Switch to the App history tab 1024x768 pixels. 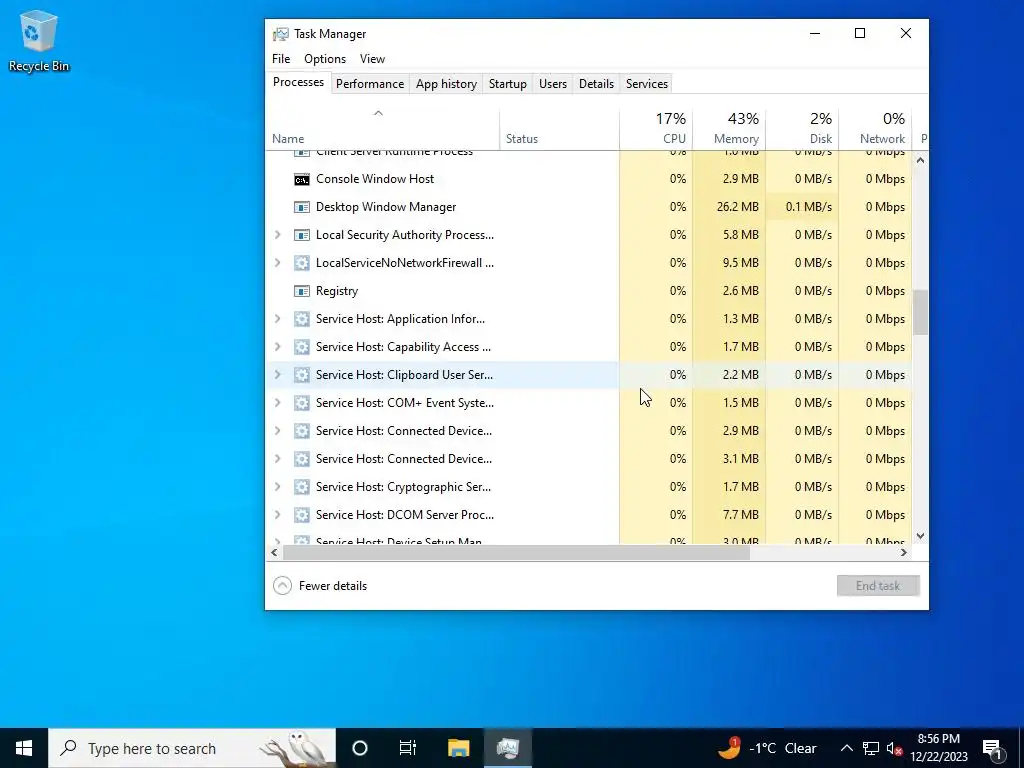(446, 84)
